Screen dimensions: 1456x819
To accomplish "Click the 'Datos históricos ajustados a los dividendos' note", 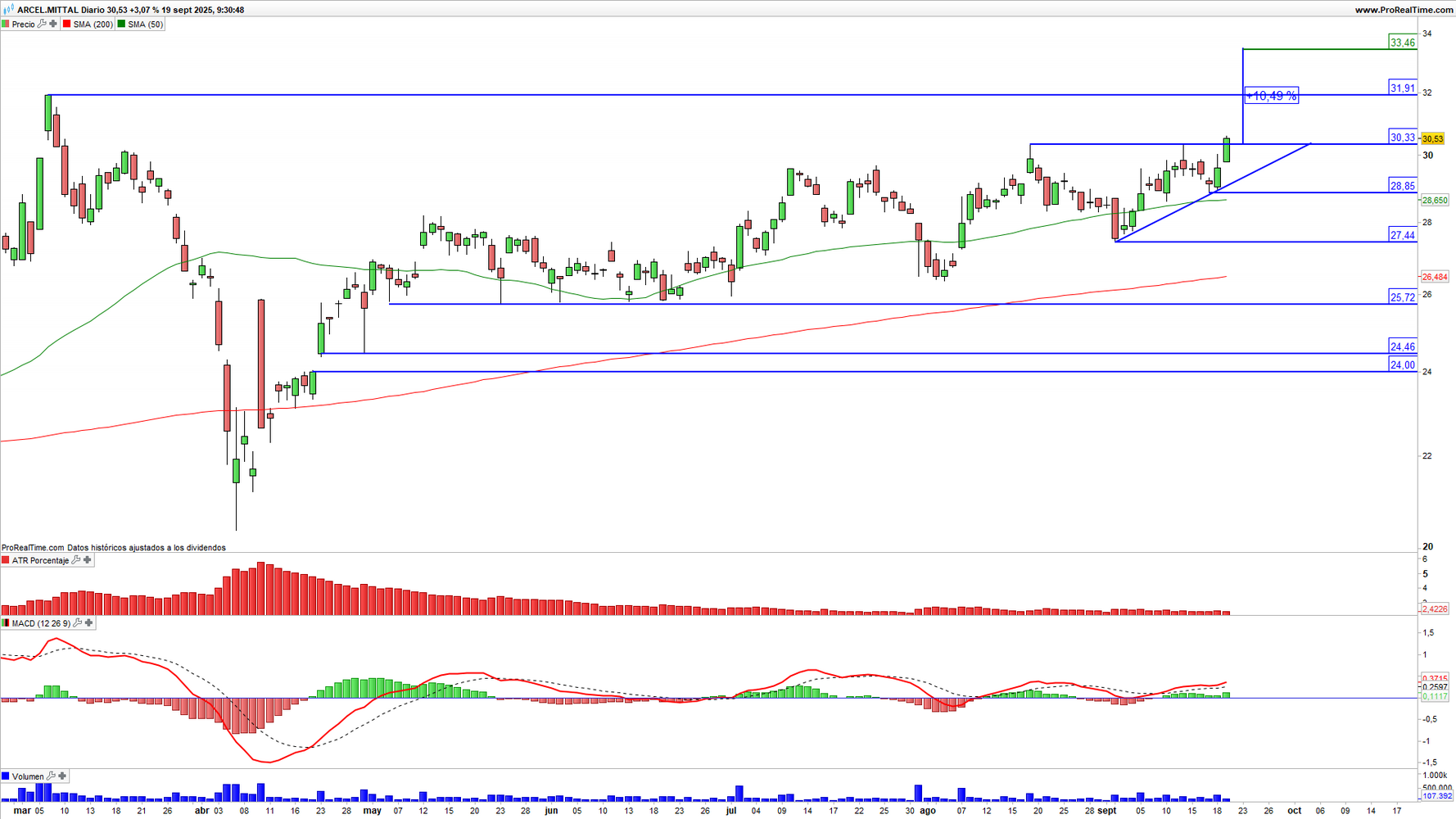I will pos(147,548).
